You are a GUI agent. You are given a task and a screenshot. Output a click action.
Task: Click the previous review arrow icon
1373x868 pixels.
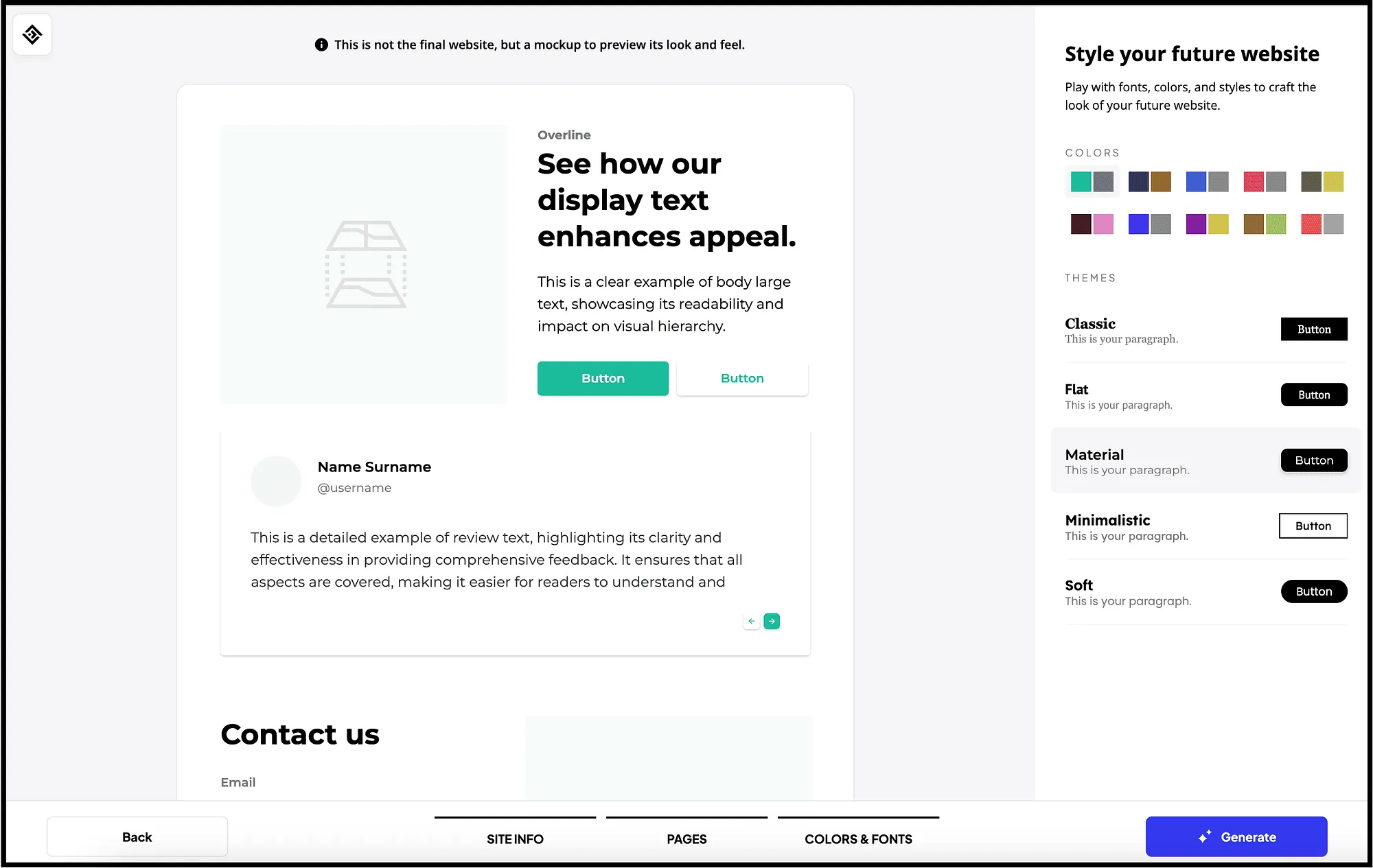[x=752, y=621]
